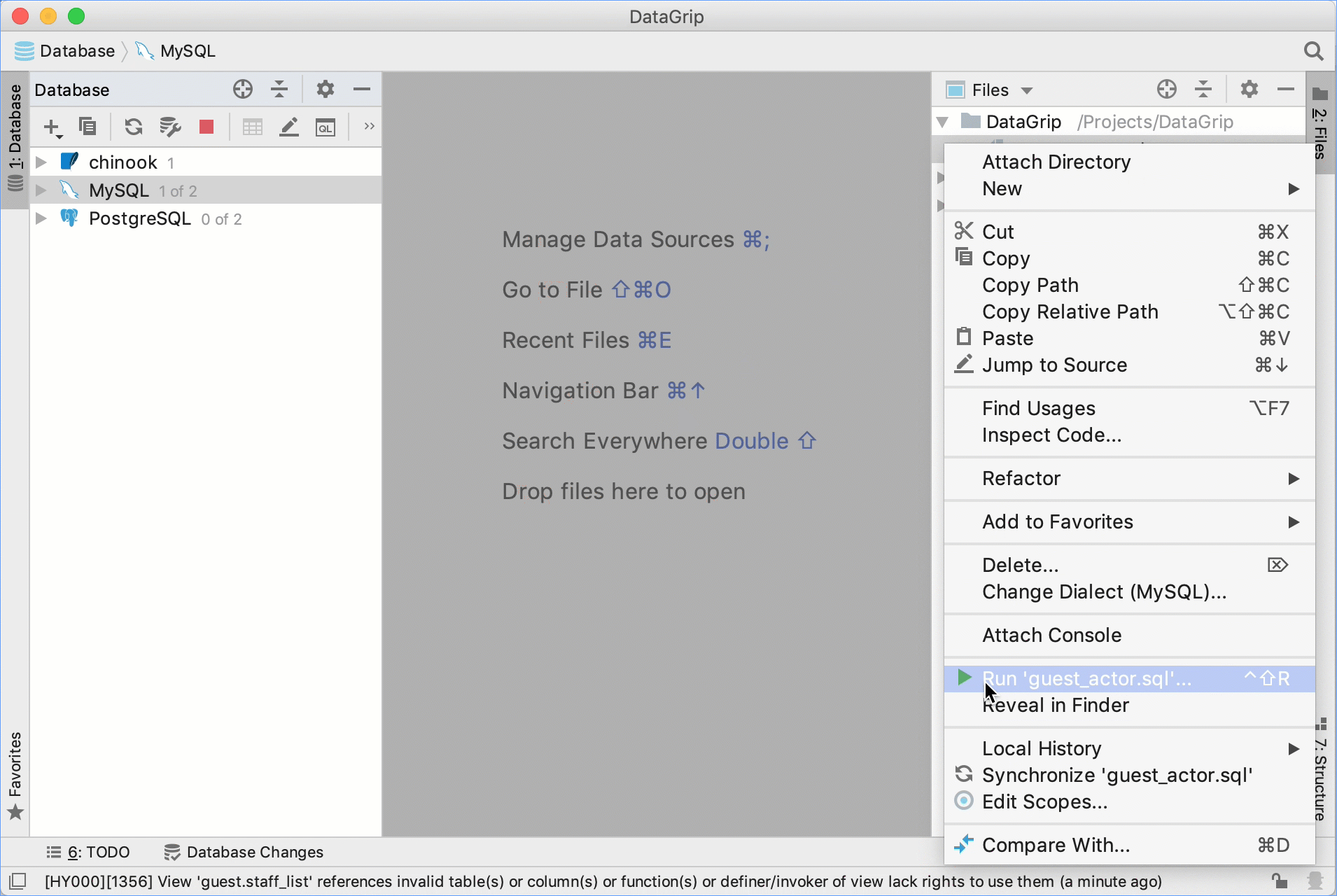
Task: Click the table editor grid icon
Action: tap(252, 127)
